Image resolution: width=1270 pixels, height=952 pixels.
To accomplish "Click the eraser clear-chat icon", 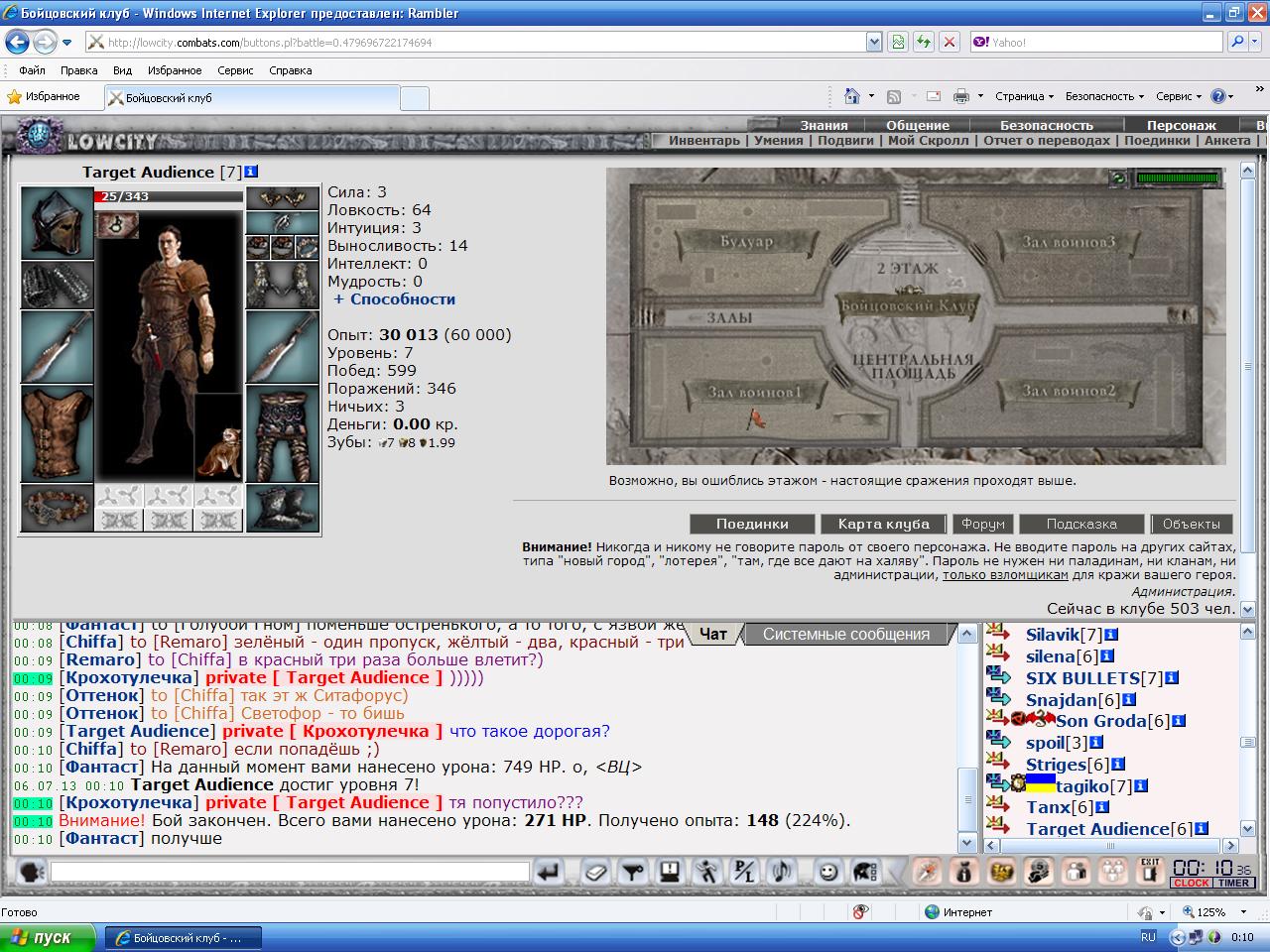I will pos(595,872).
